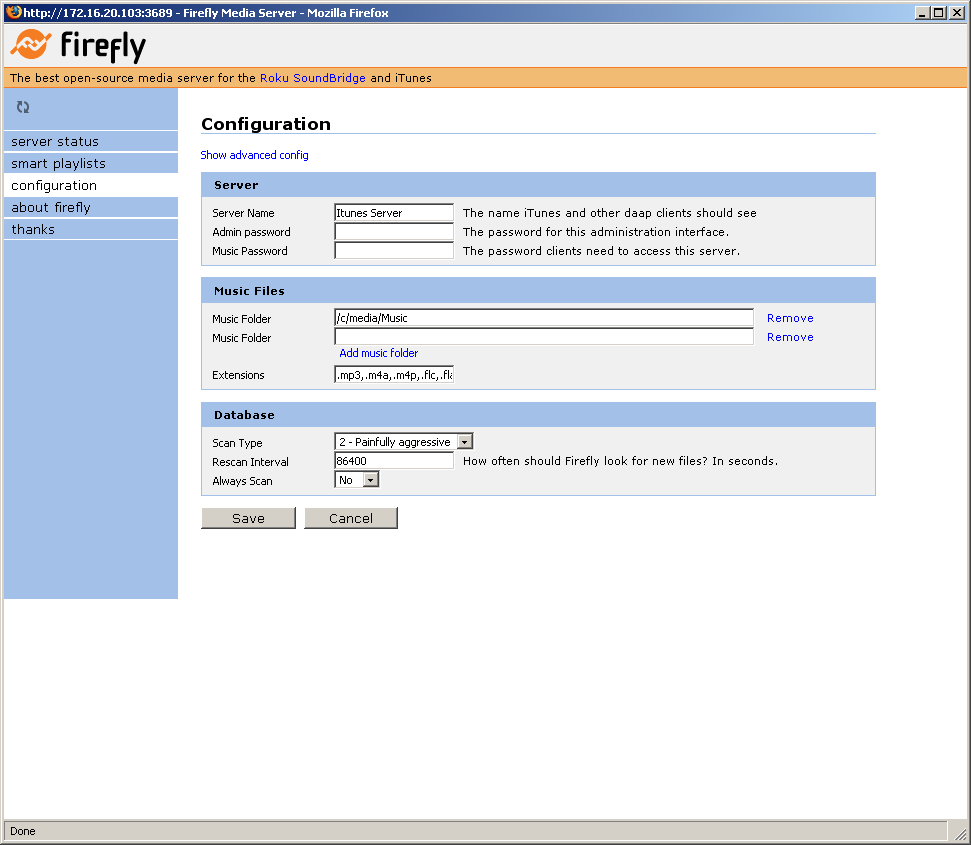Click the 'Done' status bar text

(x=23, y=831)
